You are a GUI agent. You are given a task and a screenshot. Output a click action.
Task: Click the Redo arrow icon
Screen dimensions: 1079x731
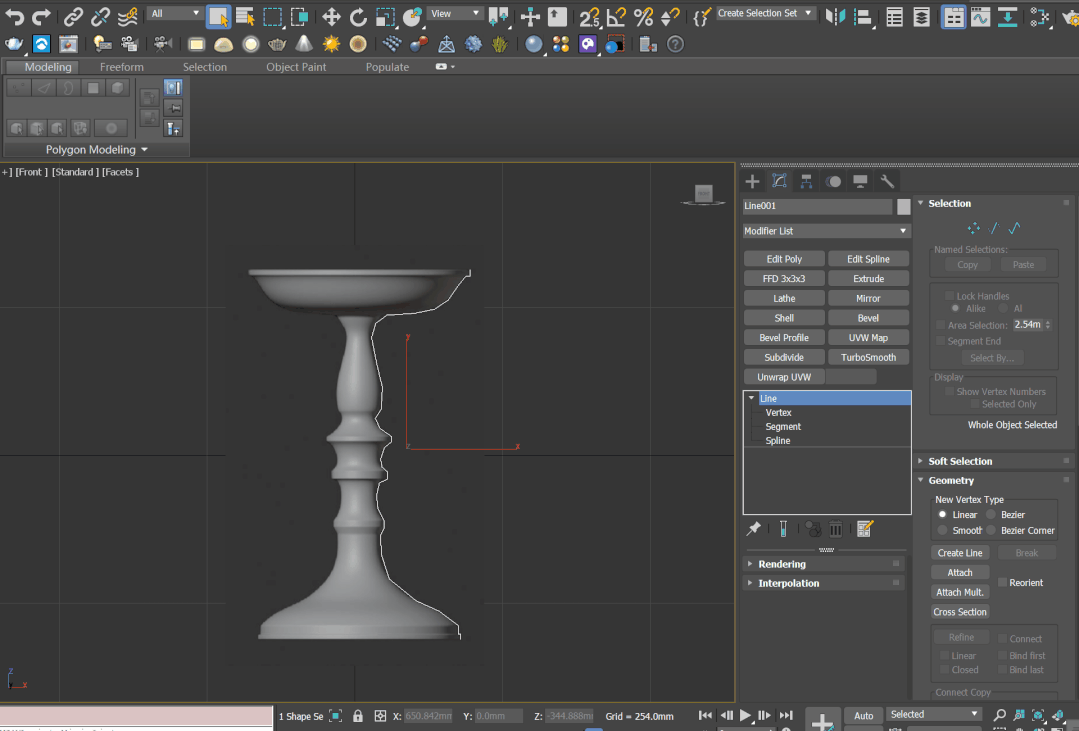click(41, 16)
